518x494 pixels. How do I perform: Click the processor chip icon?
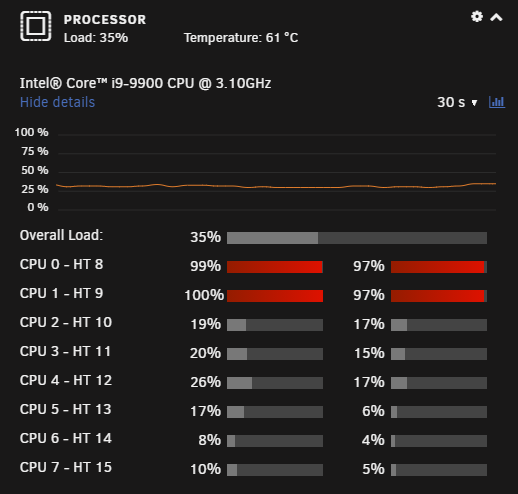(x=36, y=26)
